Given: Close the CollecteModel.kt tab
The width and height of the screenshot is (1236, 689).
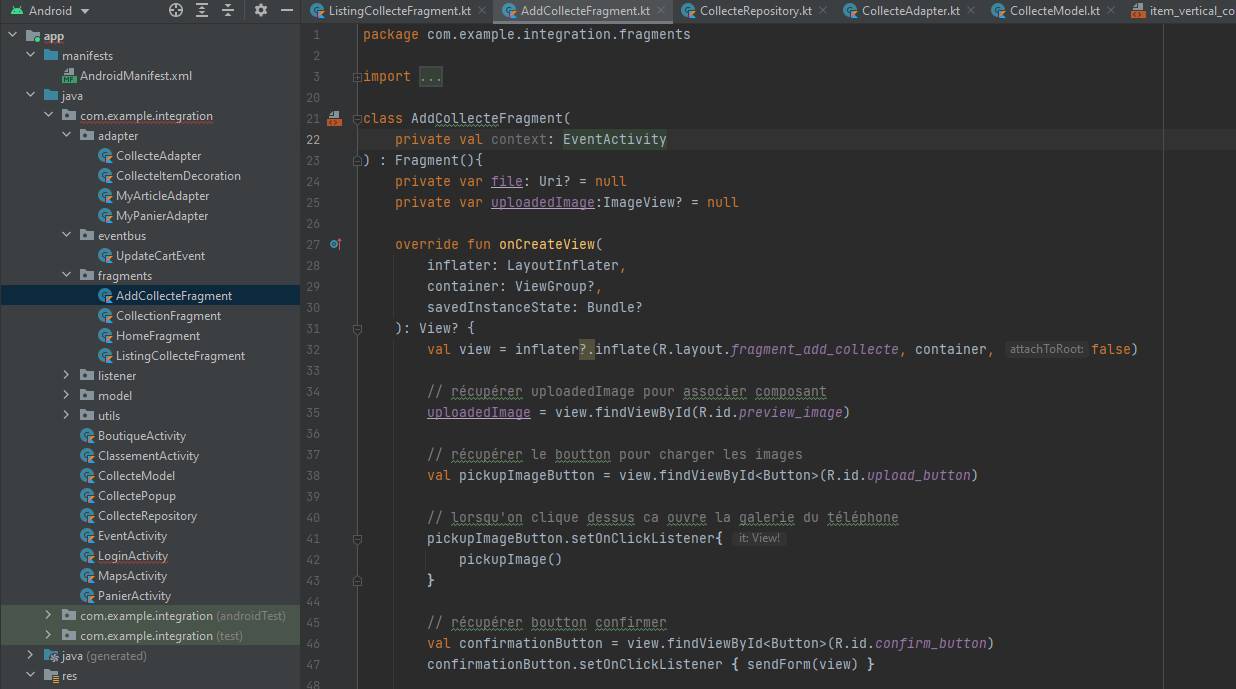Looking at the screenshot, I should (x=1113, y=11).
